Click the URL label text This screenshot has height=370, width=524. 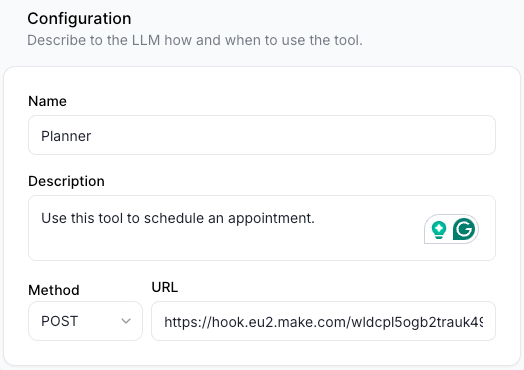tap(165, 287)
